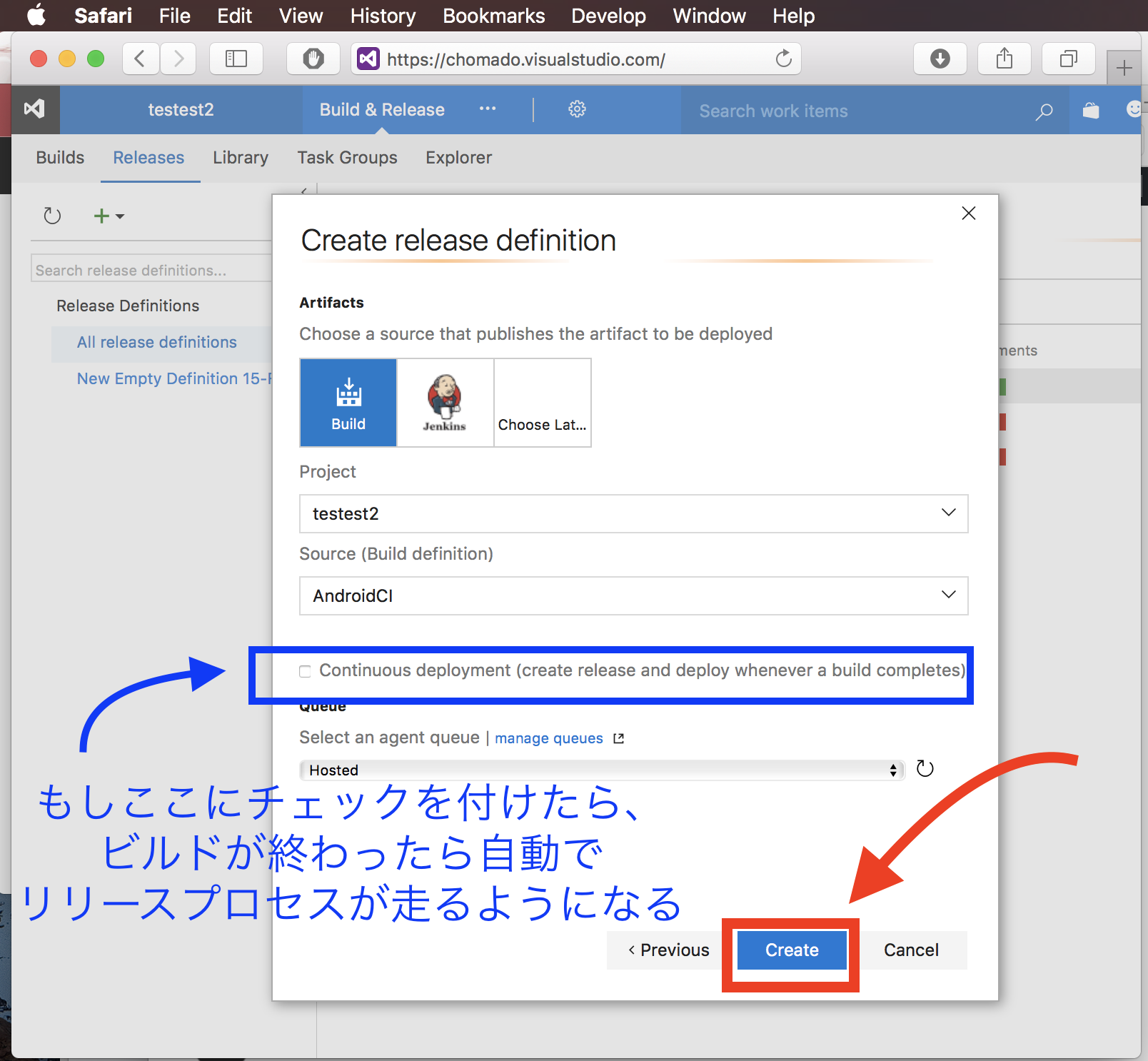Show Safari downloads
The image size is (1148, 1061).
click(940, 59)
